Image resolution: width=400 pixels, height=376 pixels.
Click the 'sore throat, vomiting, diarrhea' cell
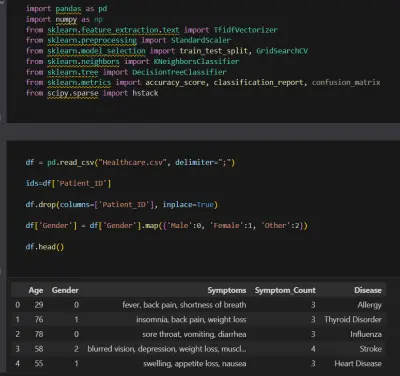(x=194, y=334)
